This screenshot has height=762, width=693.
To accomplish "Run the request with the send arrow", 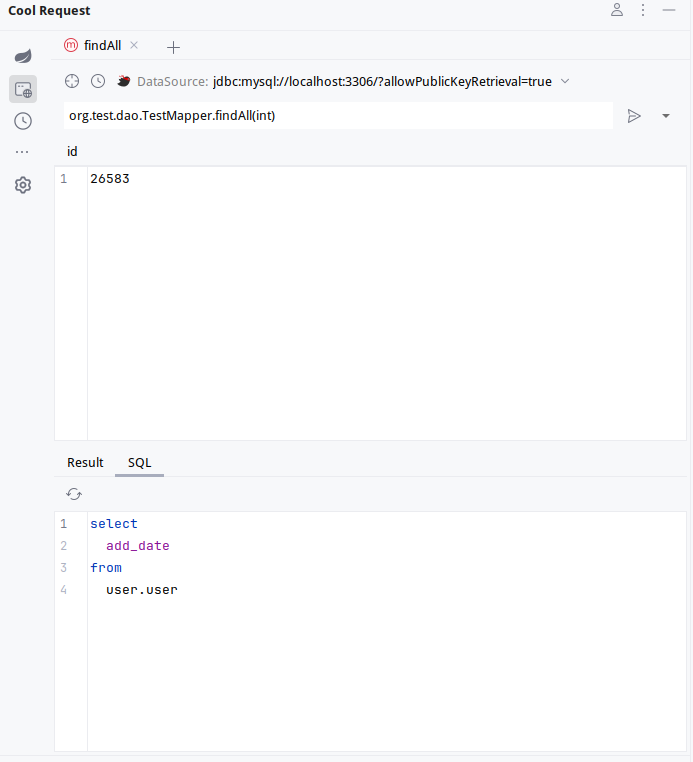I will pyautogui.click(x=634, y=116).
